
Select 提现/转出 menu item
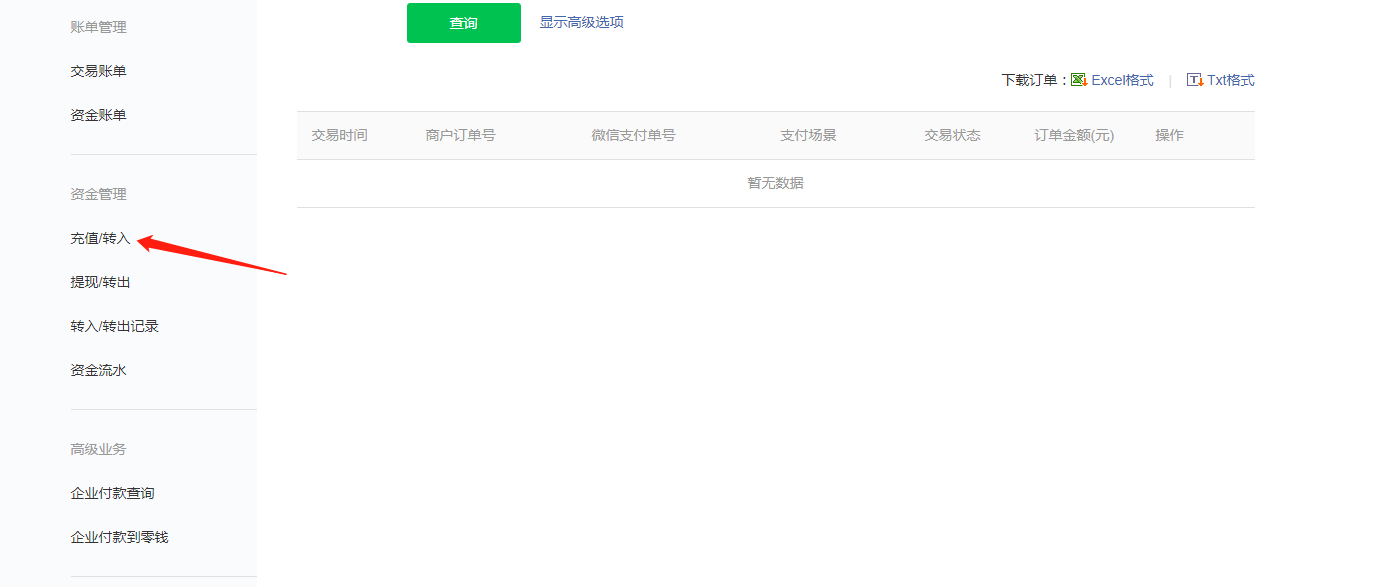(101, 282)
